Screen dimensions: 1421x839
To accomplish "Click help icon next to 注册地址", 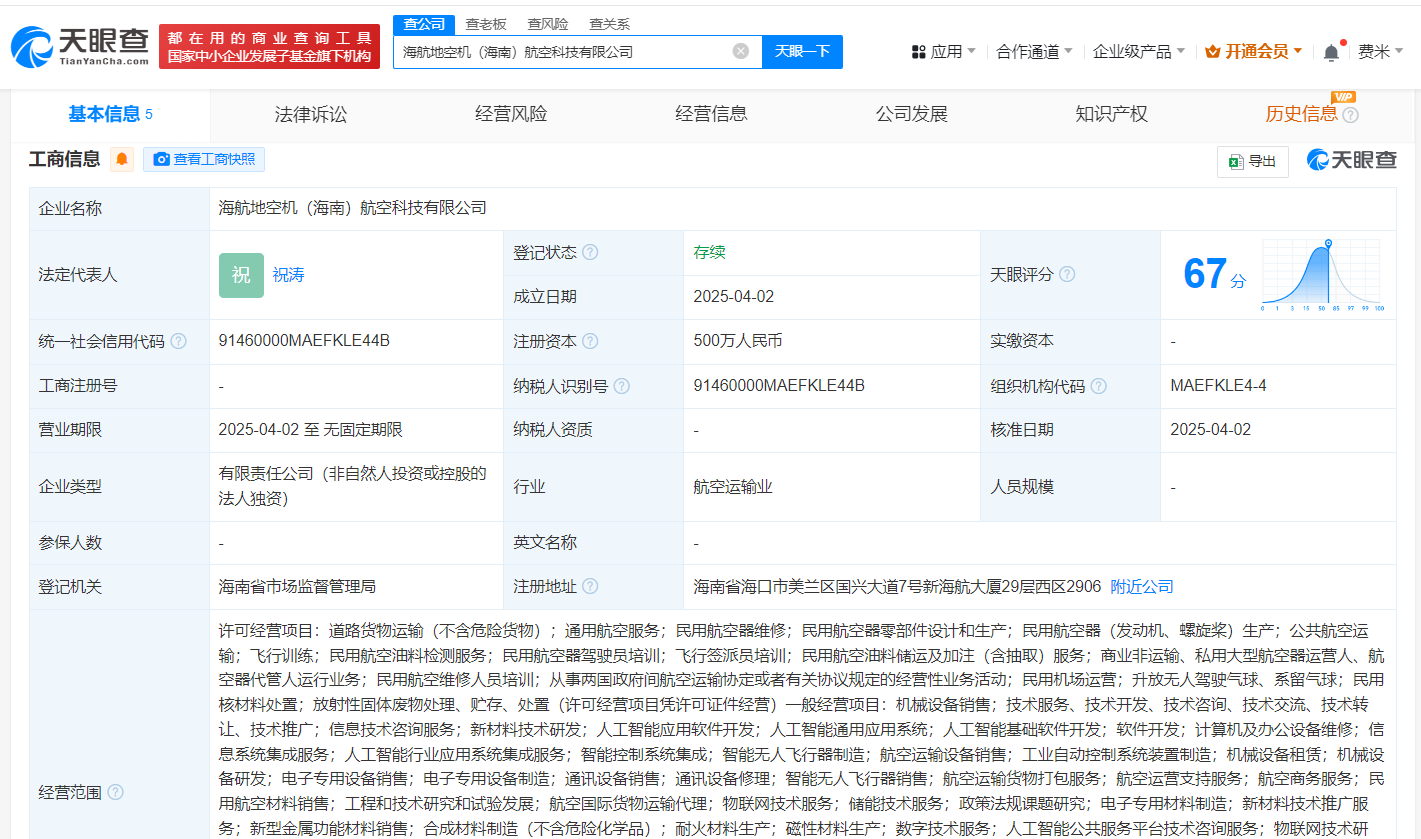I will click(x=590, y=586).
